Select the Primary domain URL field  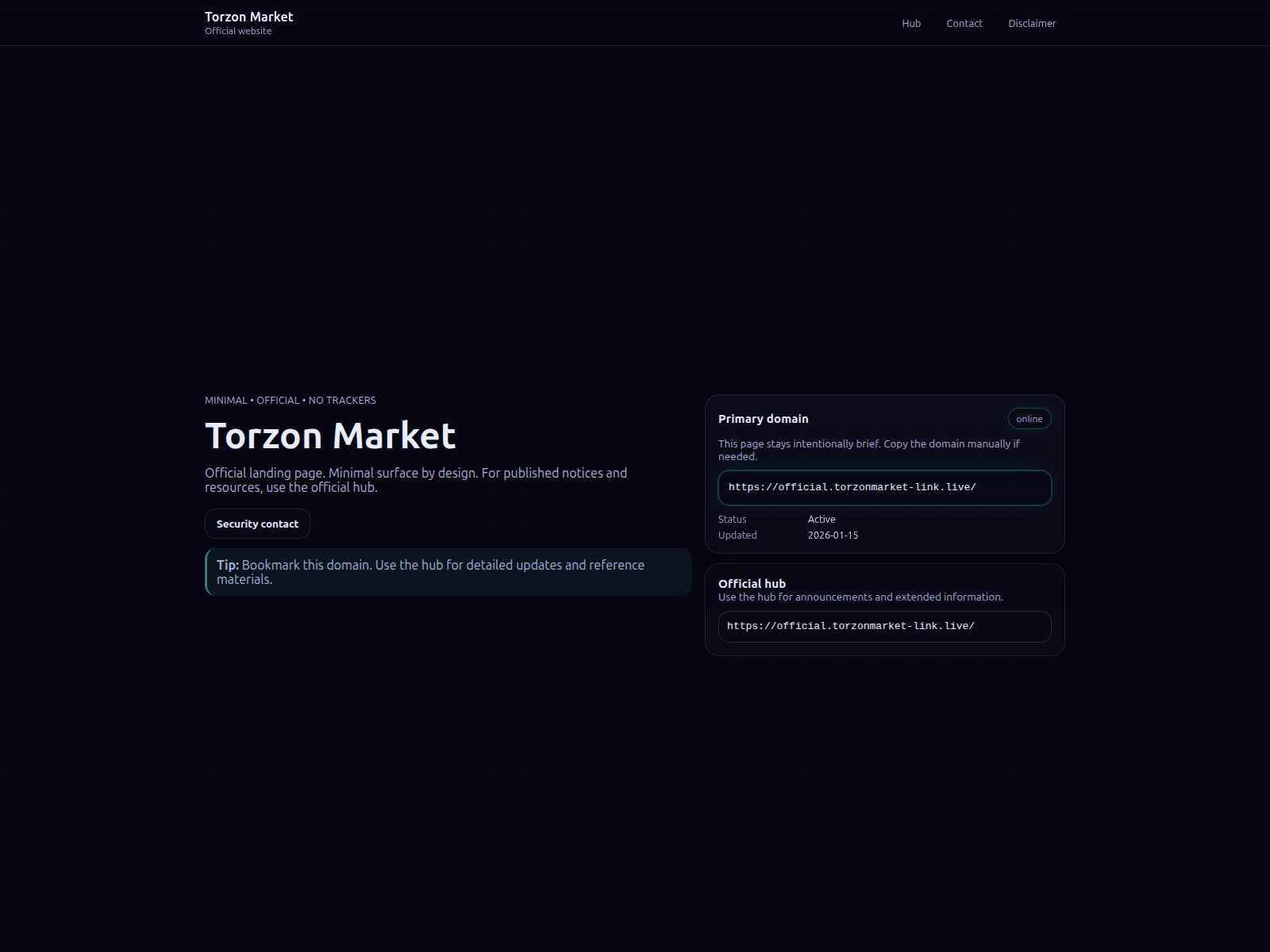pyautogui.click(x=885, y=487)
